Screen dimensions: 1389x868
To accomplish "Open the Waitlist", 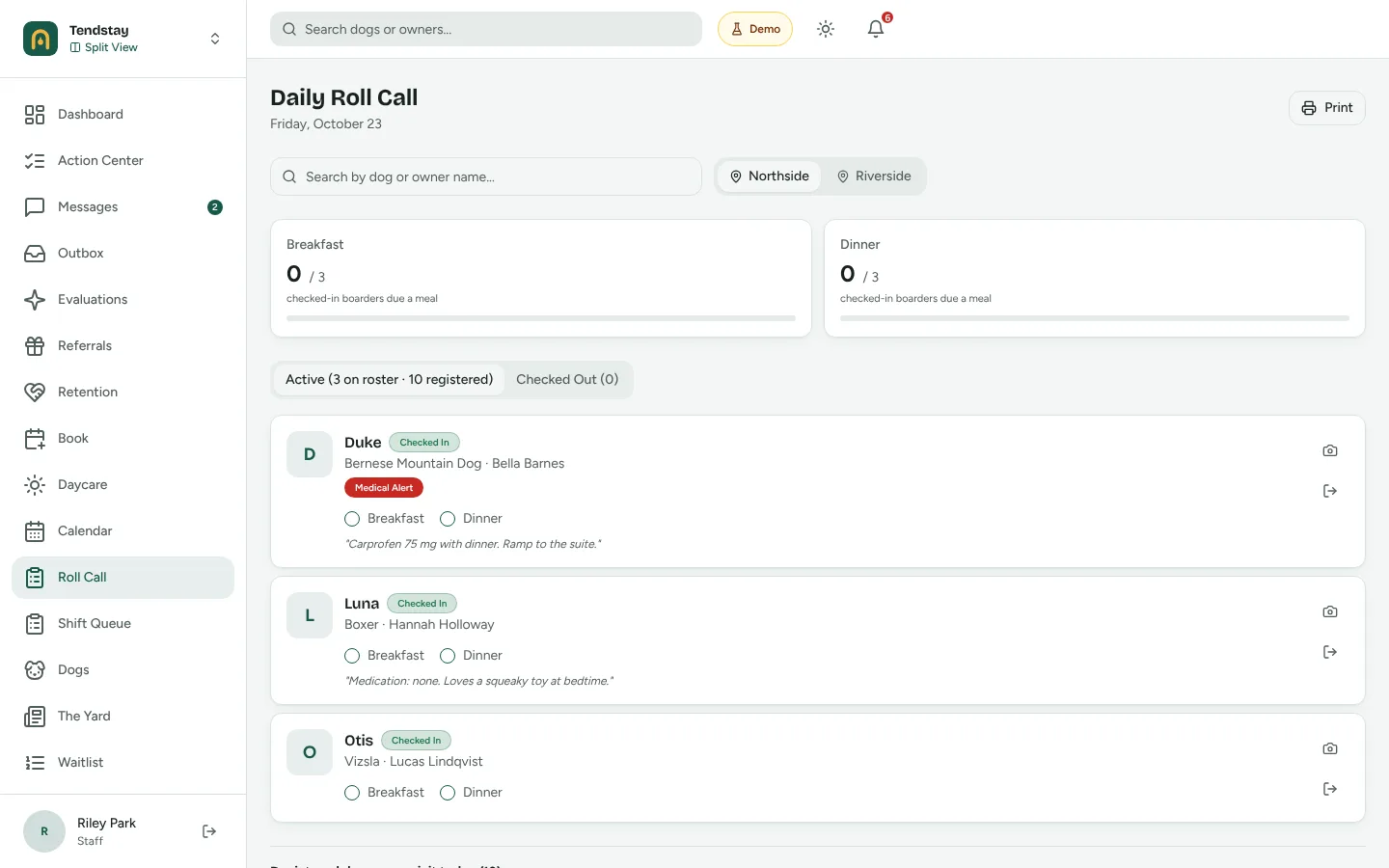I will (x=123, y=763).
